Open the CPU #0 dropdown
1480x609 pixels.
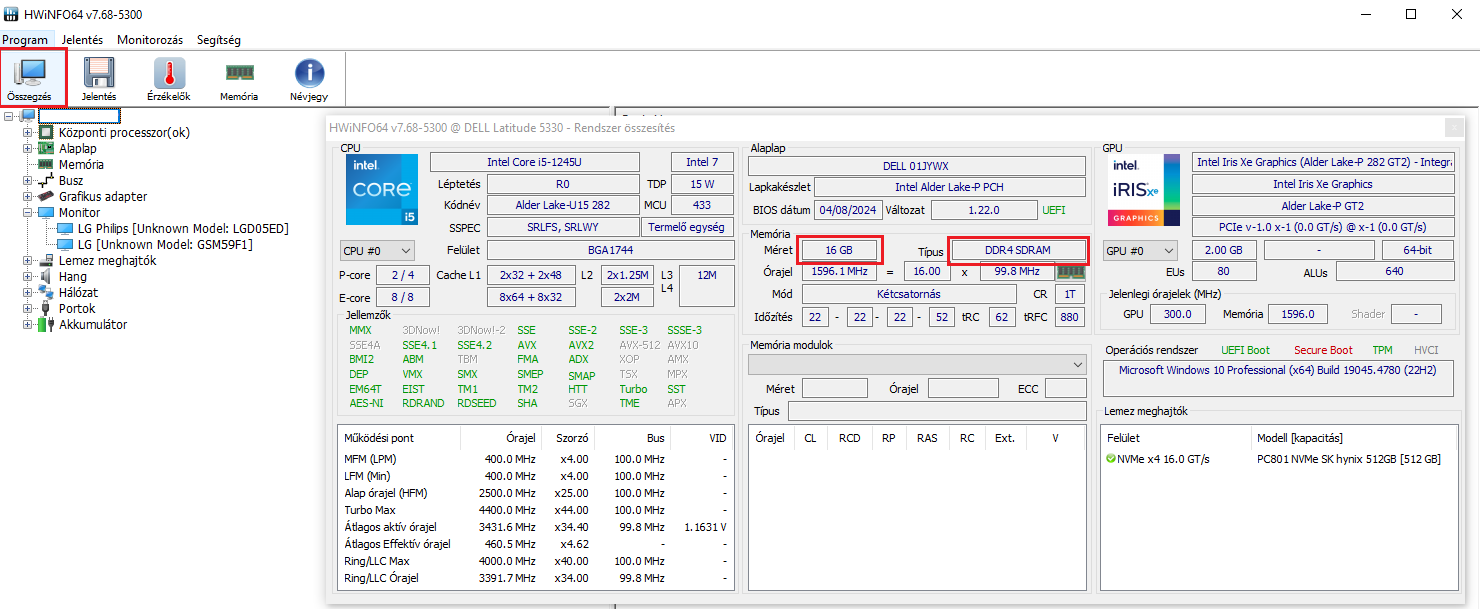377,250
